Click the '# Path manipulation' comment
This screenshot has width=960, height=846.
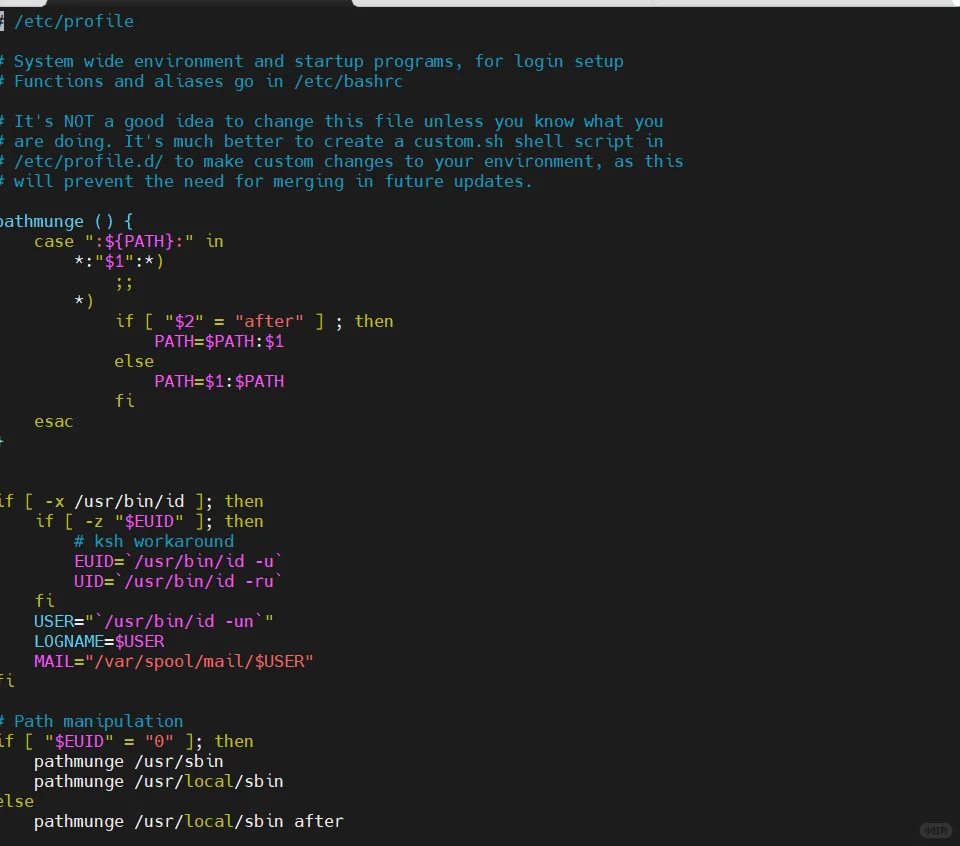(92, 721)
